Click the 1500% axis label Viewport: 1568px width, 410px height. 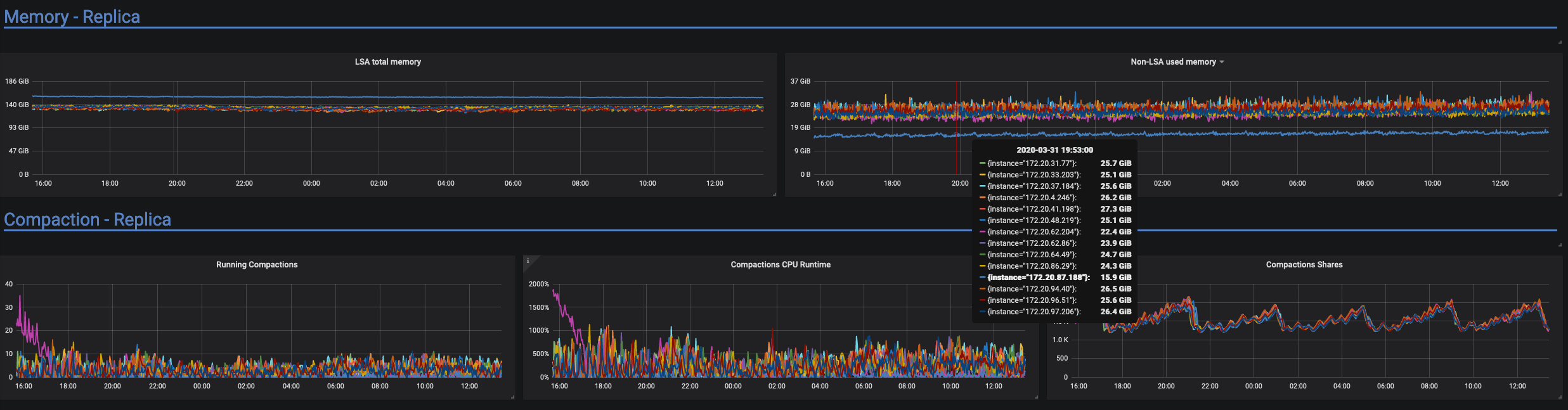tap(539, 307)
